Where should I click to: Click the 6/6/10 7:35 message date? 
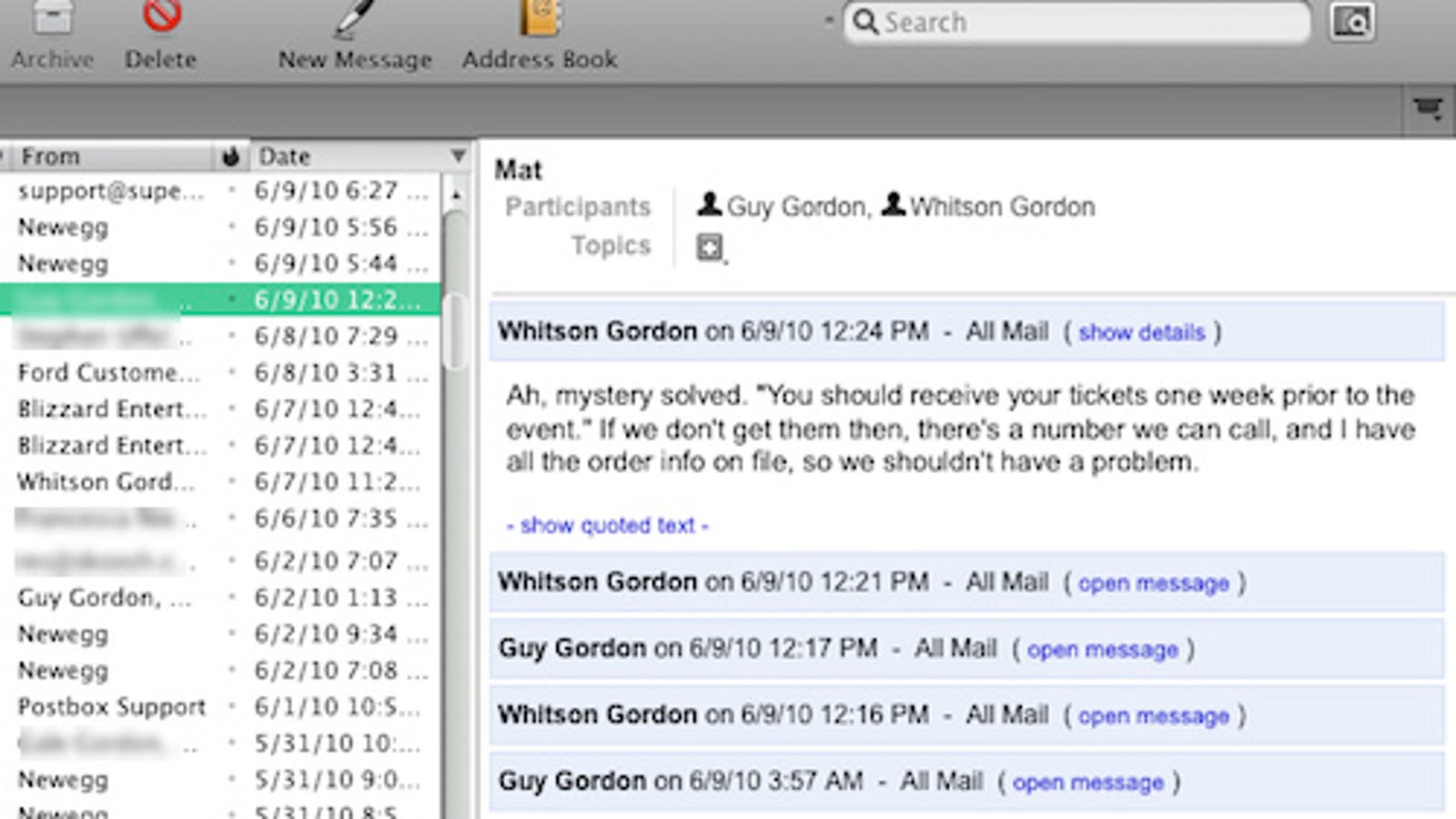click(x=340, y=519)
